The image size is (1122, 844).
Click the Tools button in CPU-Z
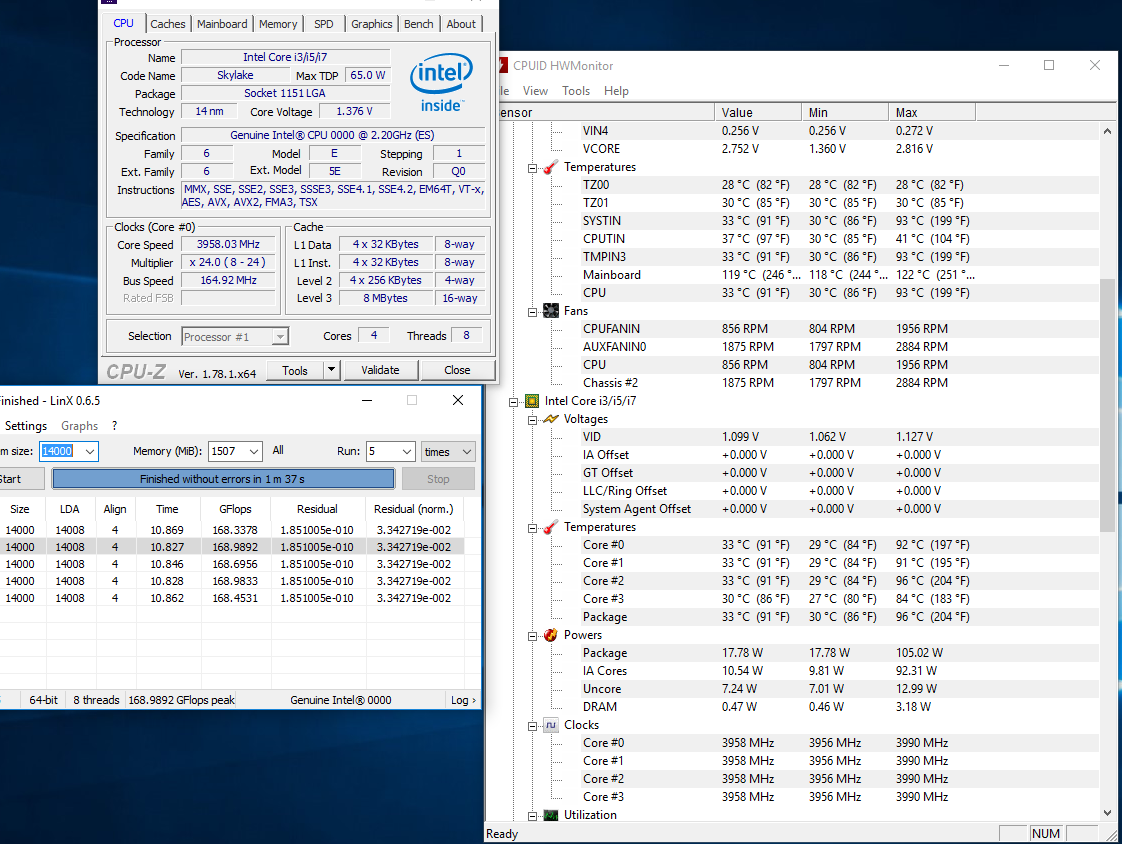coord(295,370)
